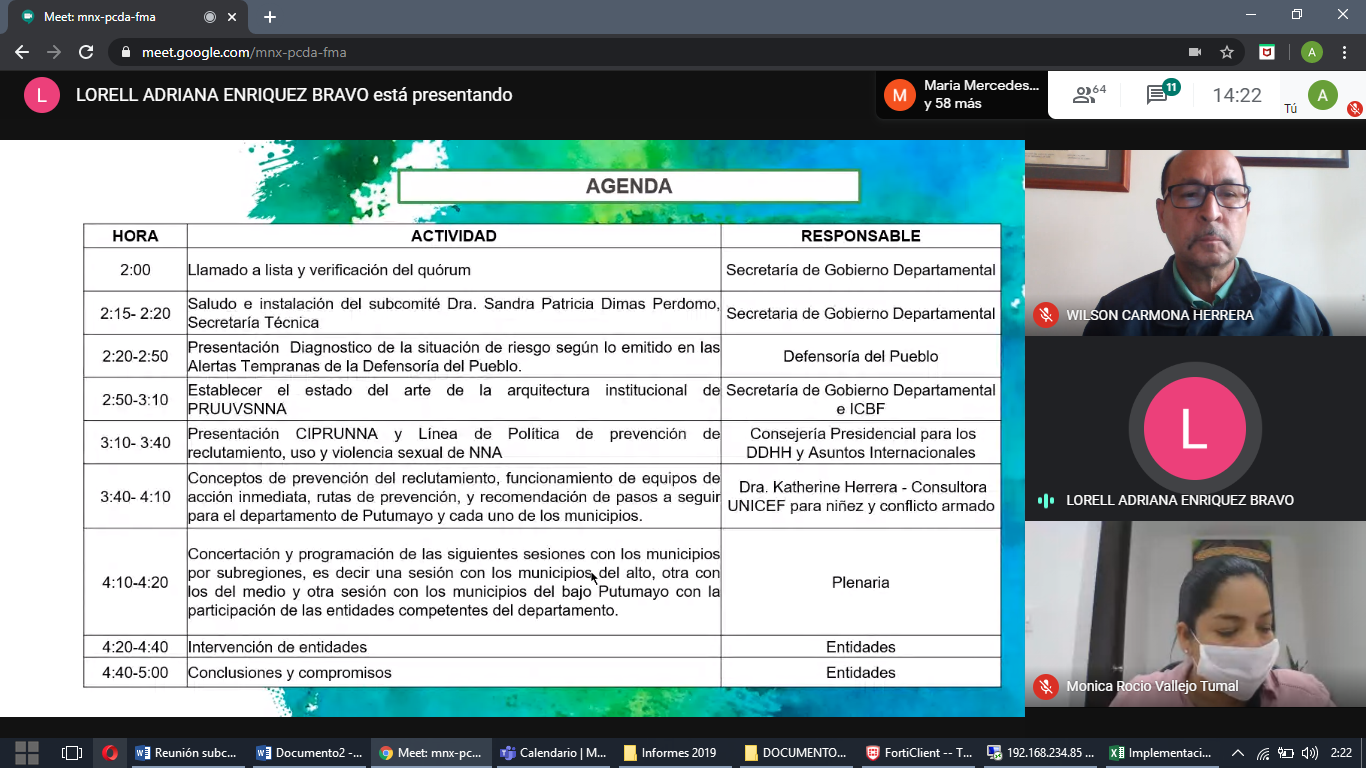This screenshot has height=768, width=1366.
Task: Open a new browser tab
Action: point(269,17)
